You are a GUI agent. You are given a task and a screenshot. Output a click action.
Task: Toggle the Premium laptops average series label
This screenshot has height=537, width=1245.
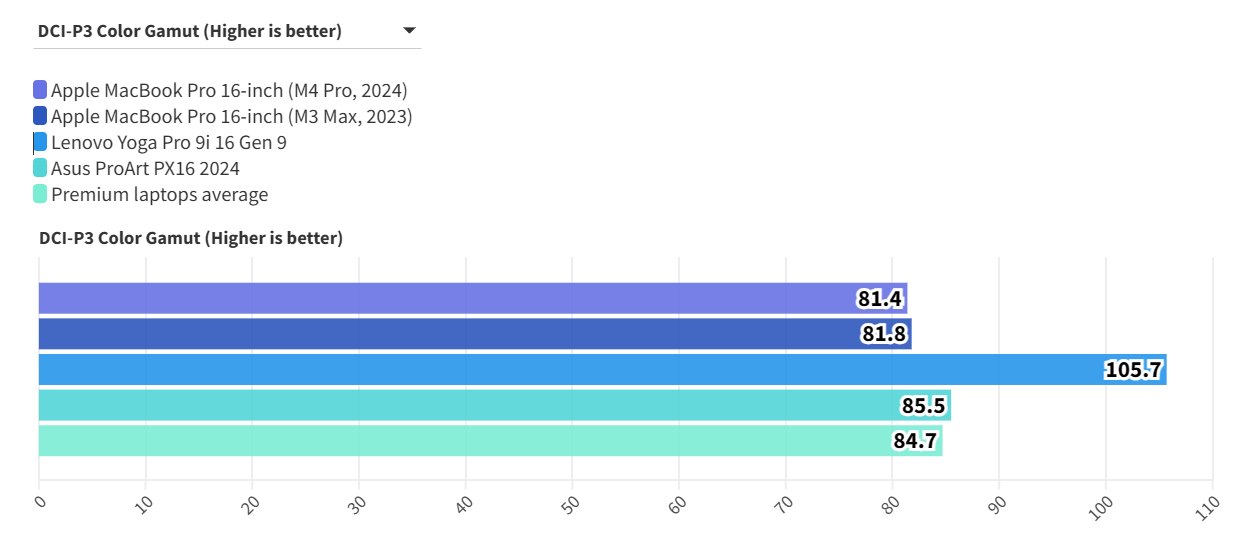click(159, 194)
